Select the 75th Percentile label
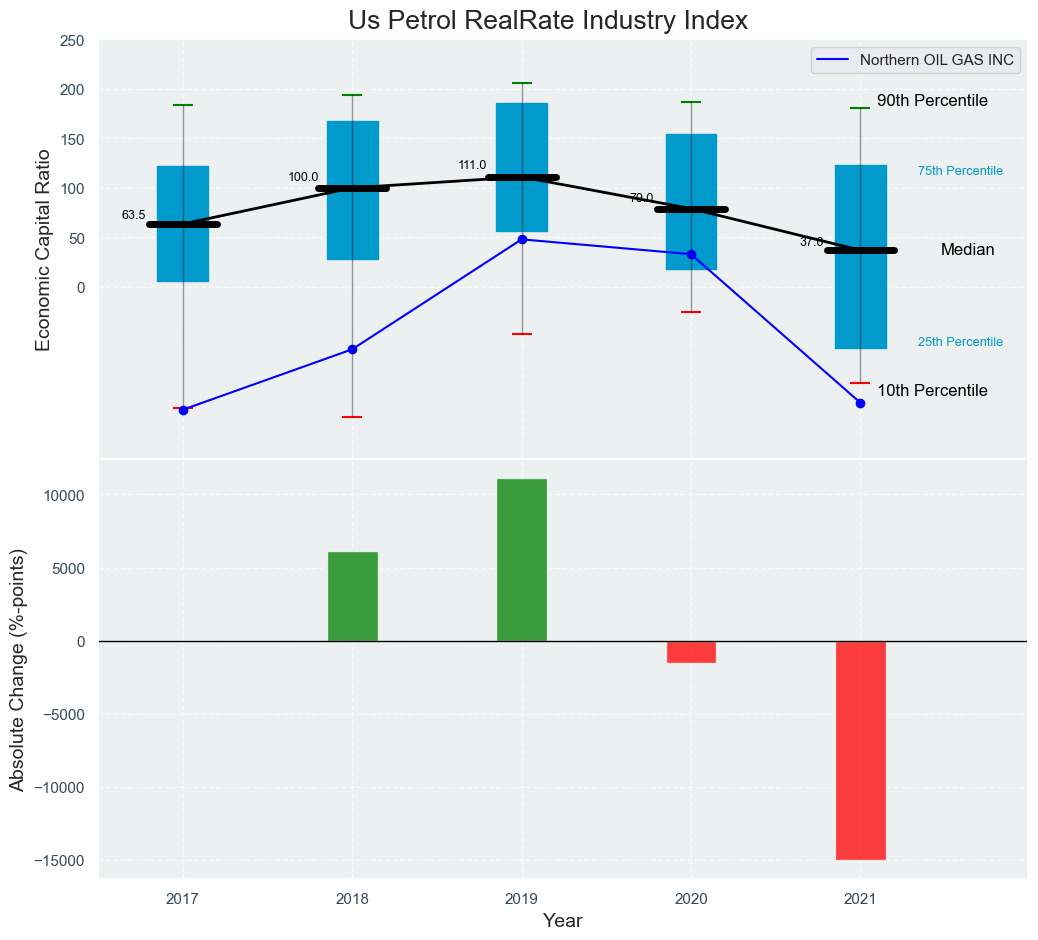This screenshot has height=940, width=1038. coord(960,171)
